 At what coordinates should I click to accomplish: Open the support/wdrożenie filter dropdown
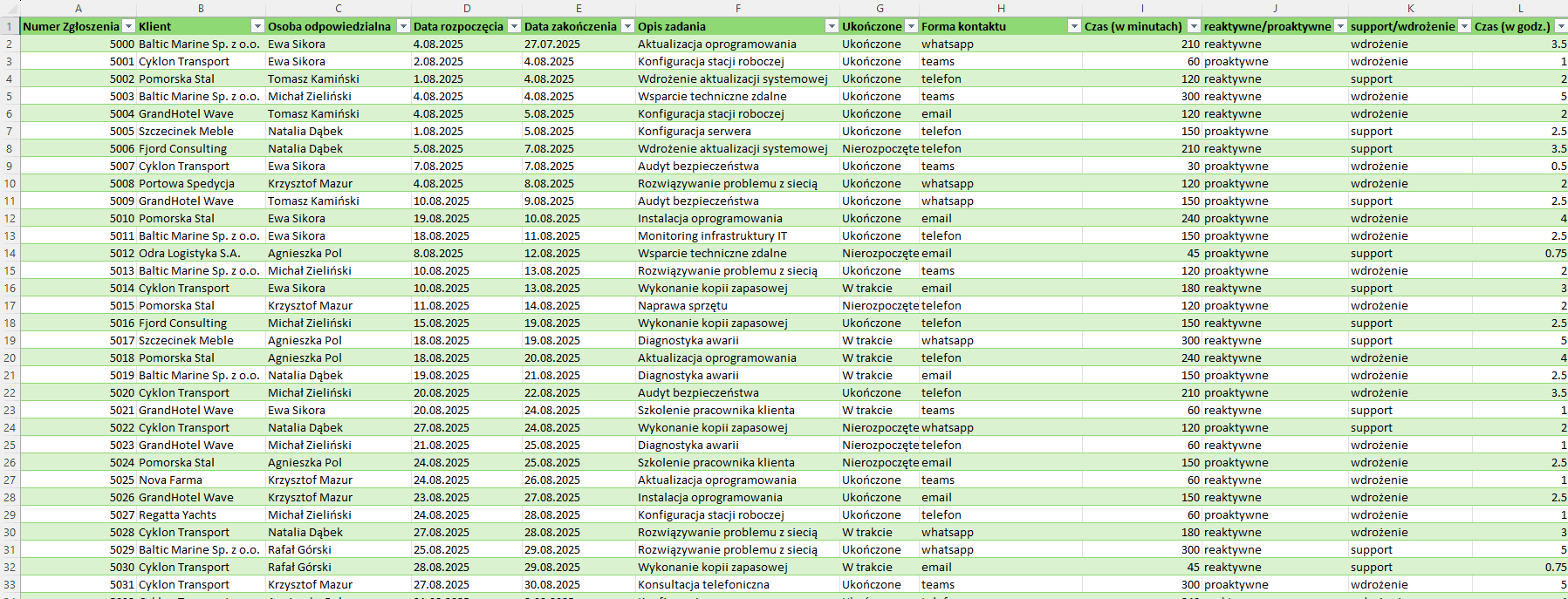[x=1464, y=26]
